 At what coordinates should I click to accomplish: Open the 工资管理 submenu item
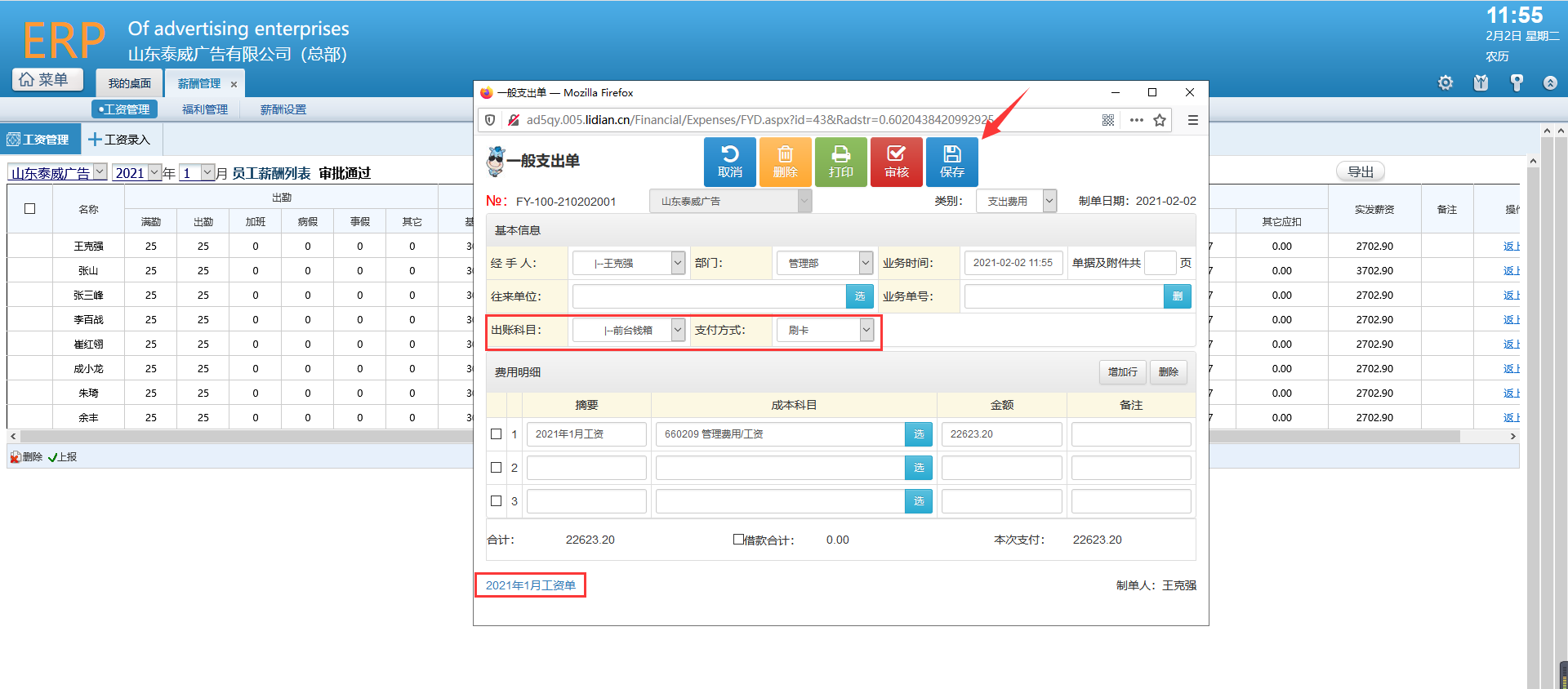click(x=124, y=109)
